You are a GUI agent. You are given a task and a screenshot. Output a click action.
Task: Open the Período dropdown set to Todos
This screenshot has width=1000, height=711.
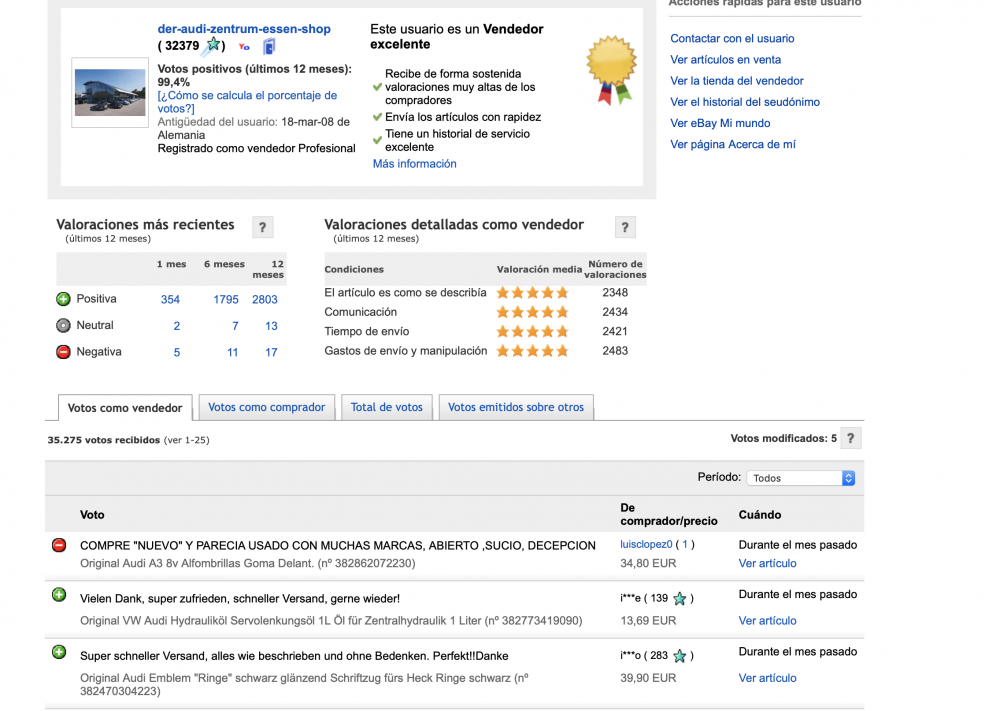coord(801,478)
